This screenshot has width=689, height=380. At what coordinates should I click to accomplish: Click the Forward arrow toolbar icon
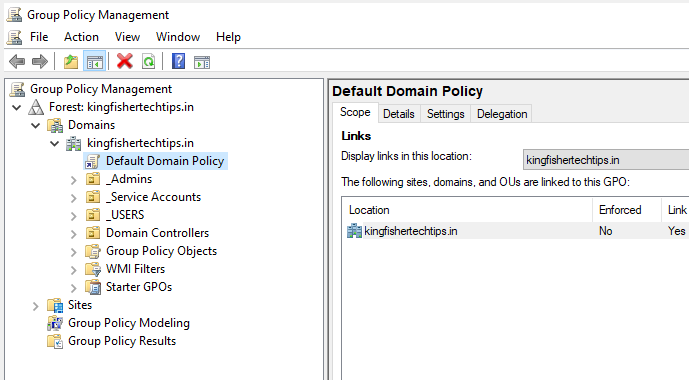[x=40, y=62]
